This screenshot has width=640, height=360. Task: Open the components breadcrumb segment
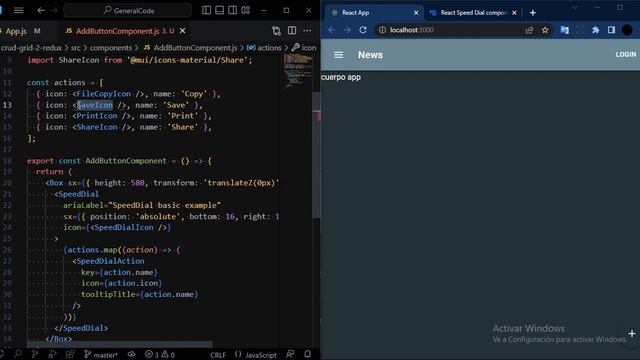coord(111,48)
